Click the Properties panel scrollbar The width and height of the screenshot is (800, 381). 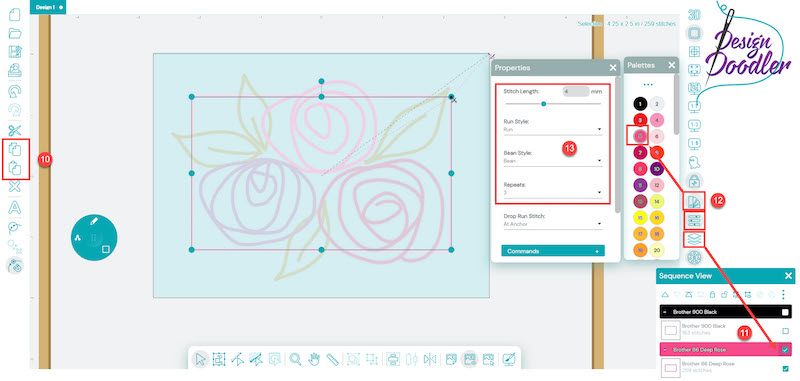point(618,144)
